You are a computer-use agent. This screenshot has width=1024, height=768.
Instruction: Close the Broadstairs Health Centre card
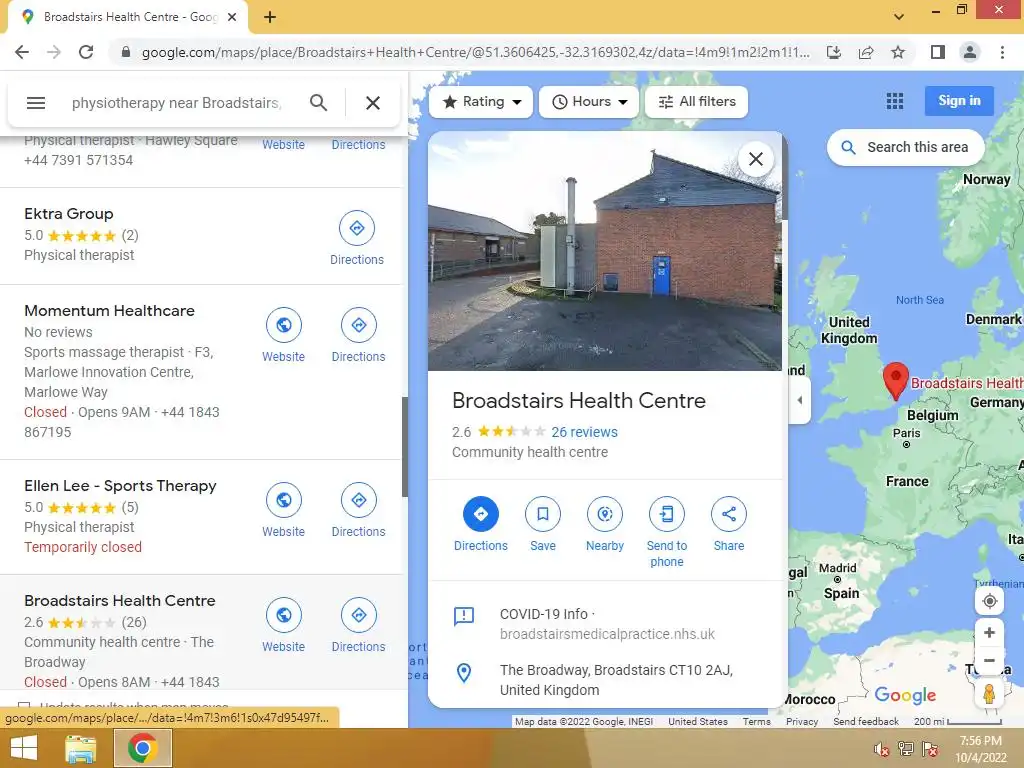(756, 159)
